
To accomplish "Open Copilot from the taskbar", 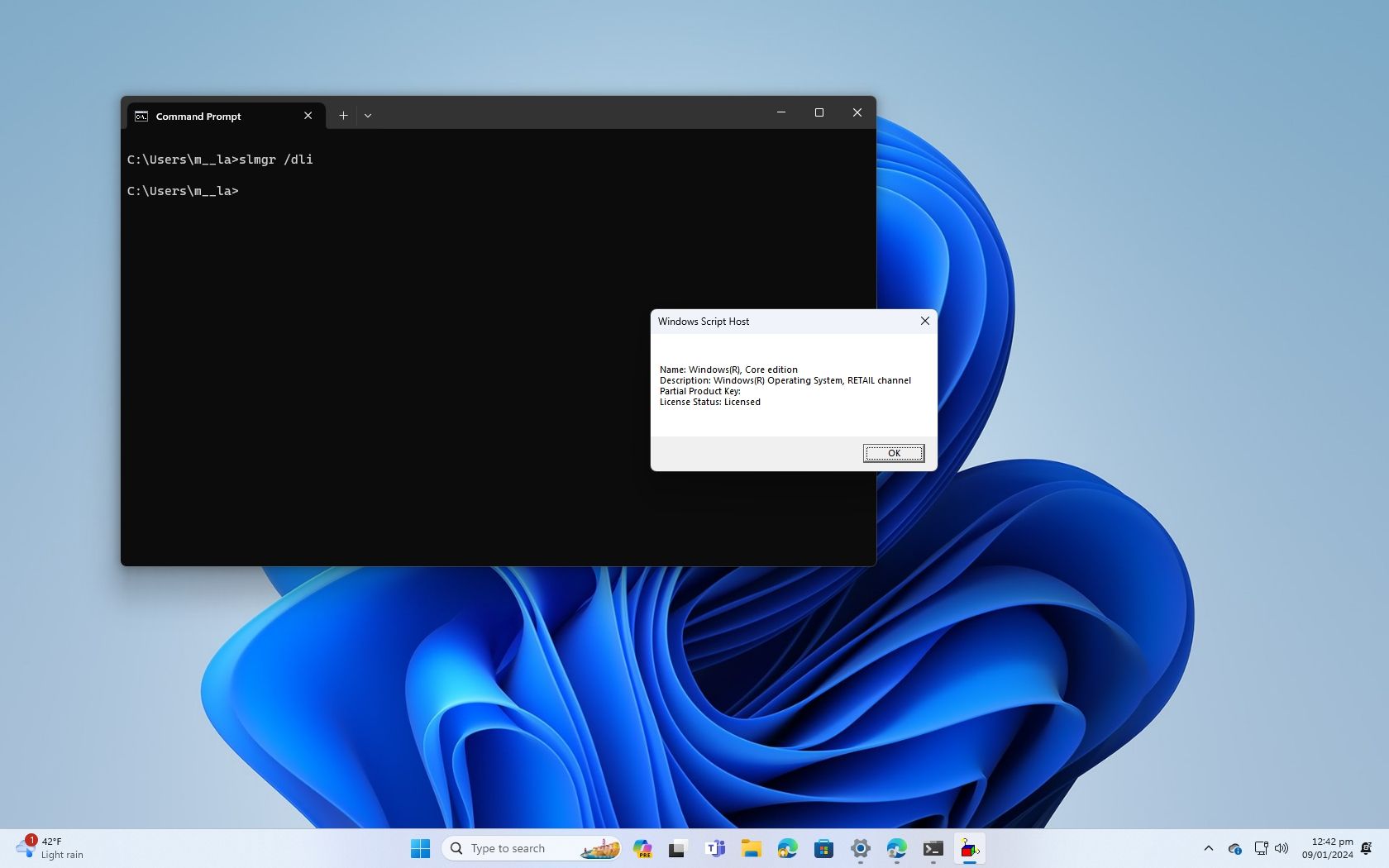I will click(x=643, y=848).
